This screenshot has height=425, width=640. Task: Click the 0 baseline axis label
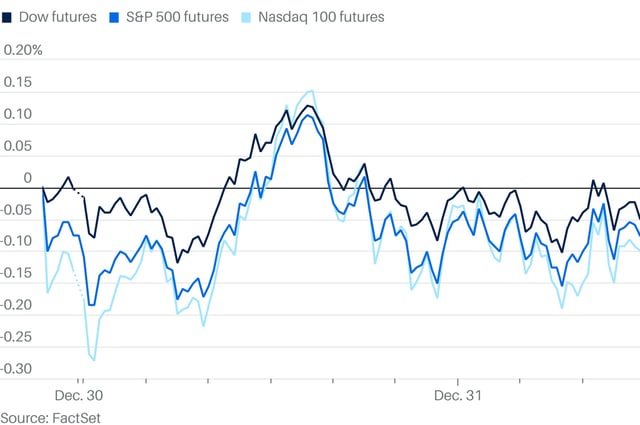pos(27,178)
